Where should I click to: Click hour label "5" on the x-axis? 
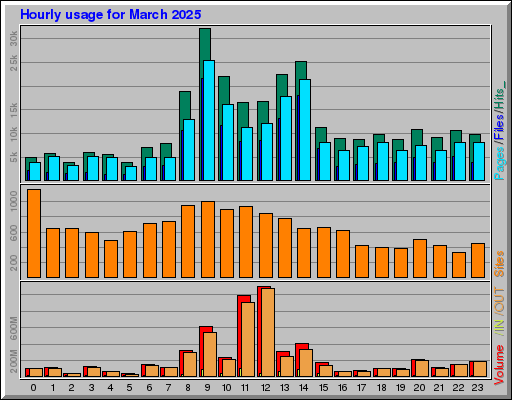click(x=129, y=388)
